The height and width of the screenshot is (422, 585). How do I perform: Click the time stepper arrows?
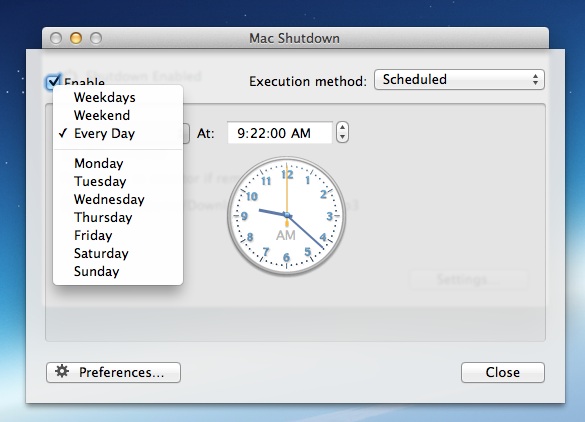tap(342, 132)
